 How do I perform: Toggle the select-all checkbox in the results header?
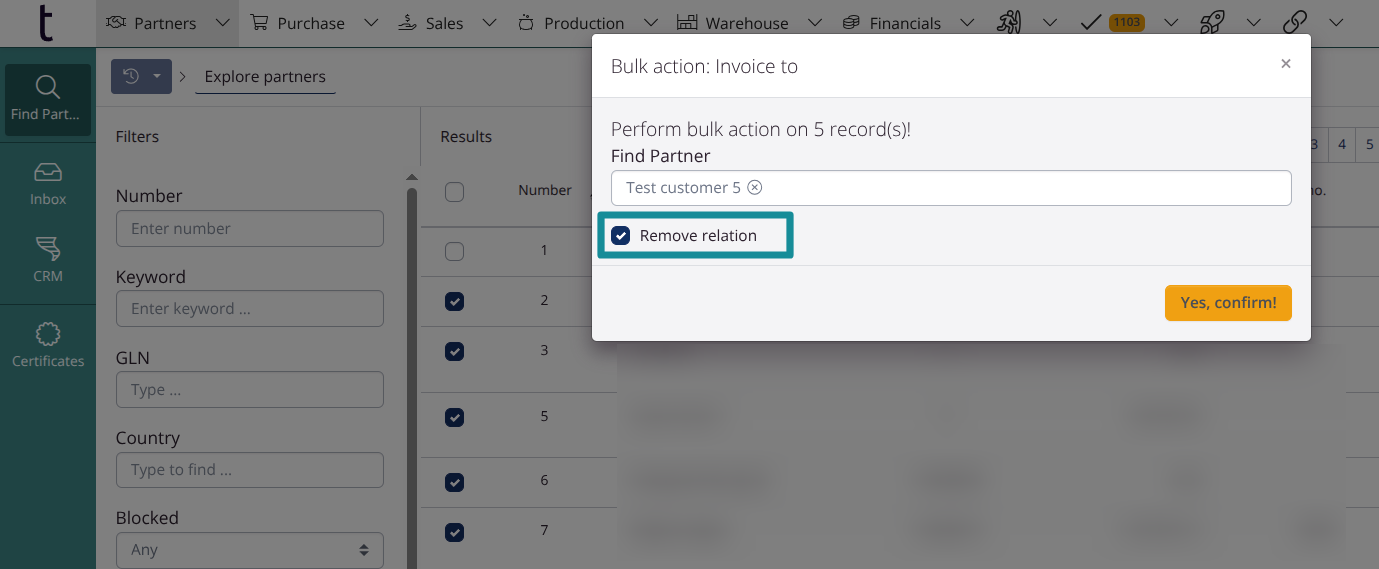[454, 192]
